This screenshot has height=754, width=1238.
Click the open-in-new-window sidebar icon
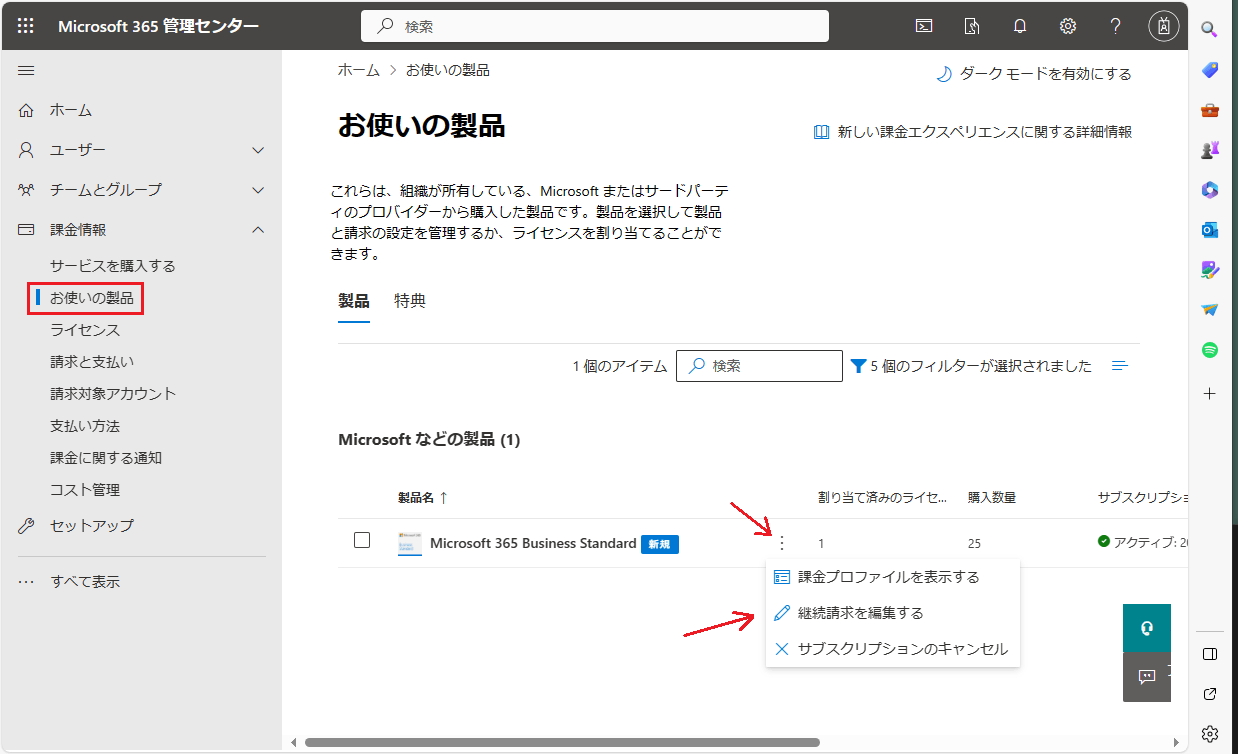pyautogui.click(x=1210, y=694)
